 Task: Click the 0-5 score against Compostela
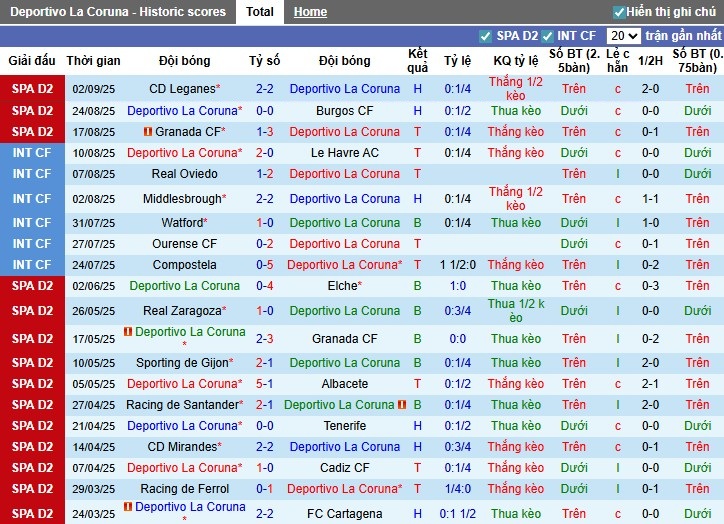[264, 265]
